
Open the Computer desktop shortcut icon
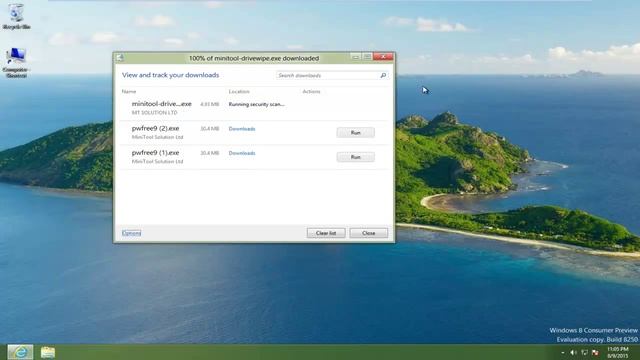coord(16,62)
